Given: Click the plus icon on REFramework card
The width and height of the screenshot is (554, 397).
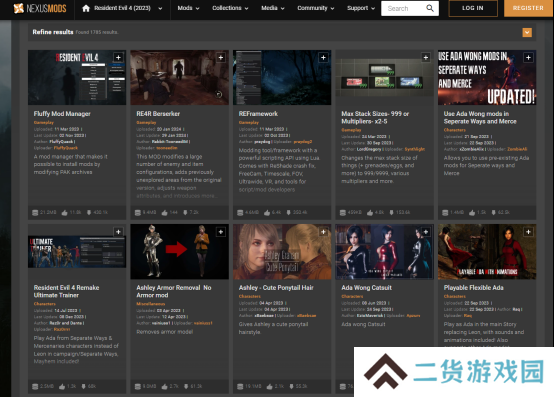Looking at the screenshot, I should click(323, 57).
